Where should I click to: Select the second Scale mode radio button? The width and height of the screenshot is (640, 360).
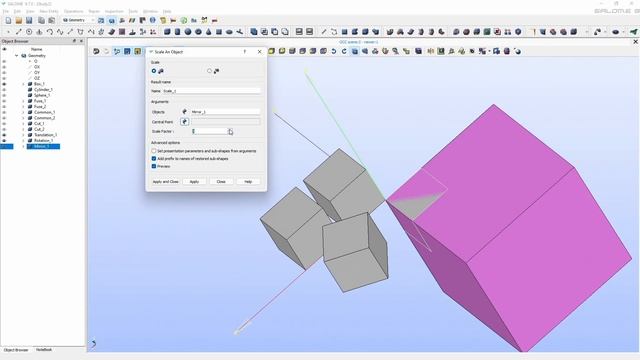point(209,71)
